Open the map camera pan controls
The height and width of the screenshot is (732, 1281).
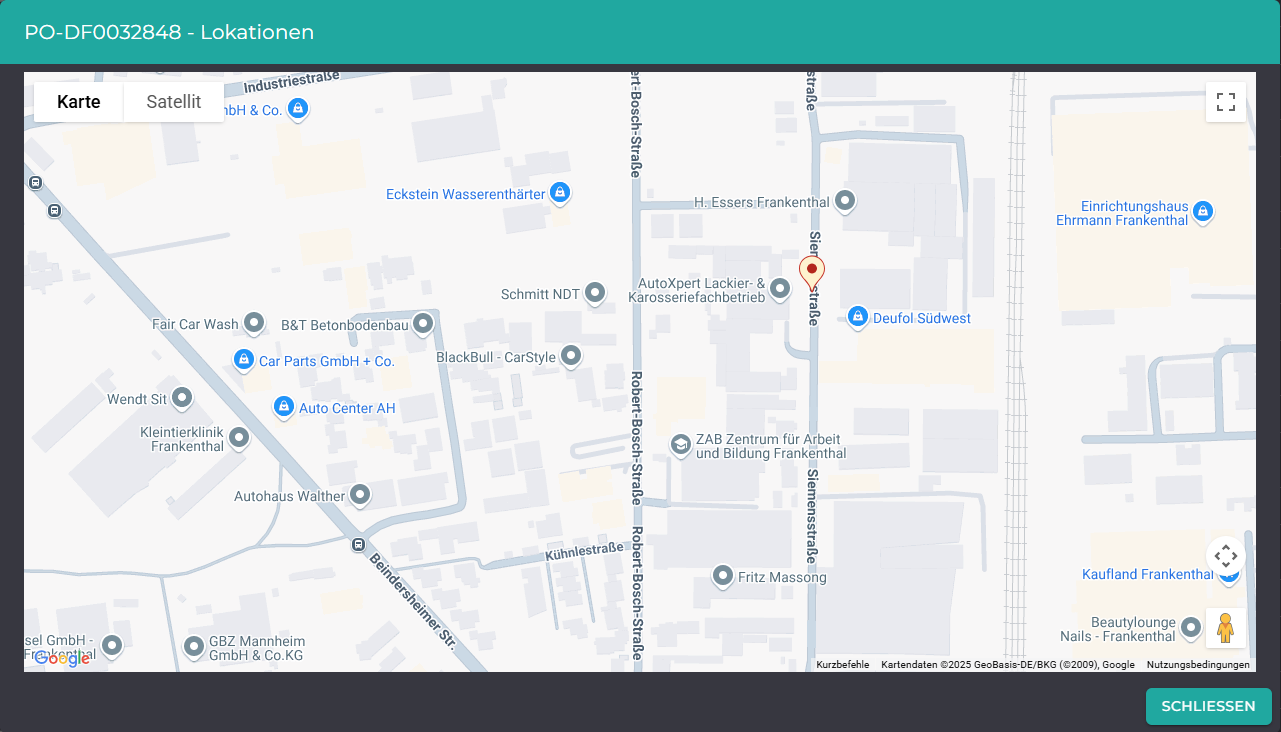click(x=1226, y=556)
